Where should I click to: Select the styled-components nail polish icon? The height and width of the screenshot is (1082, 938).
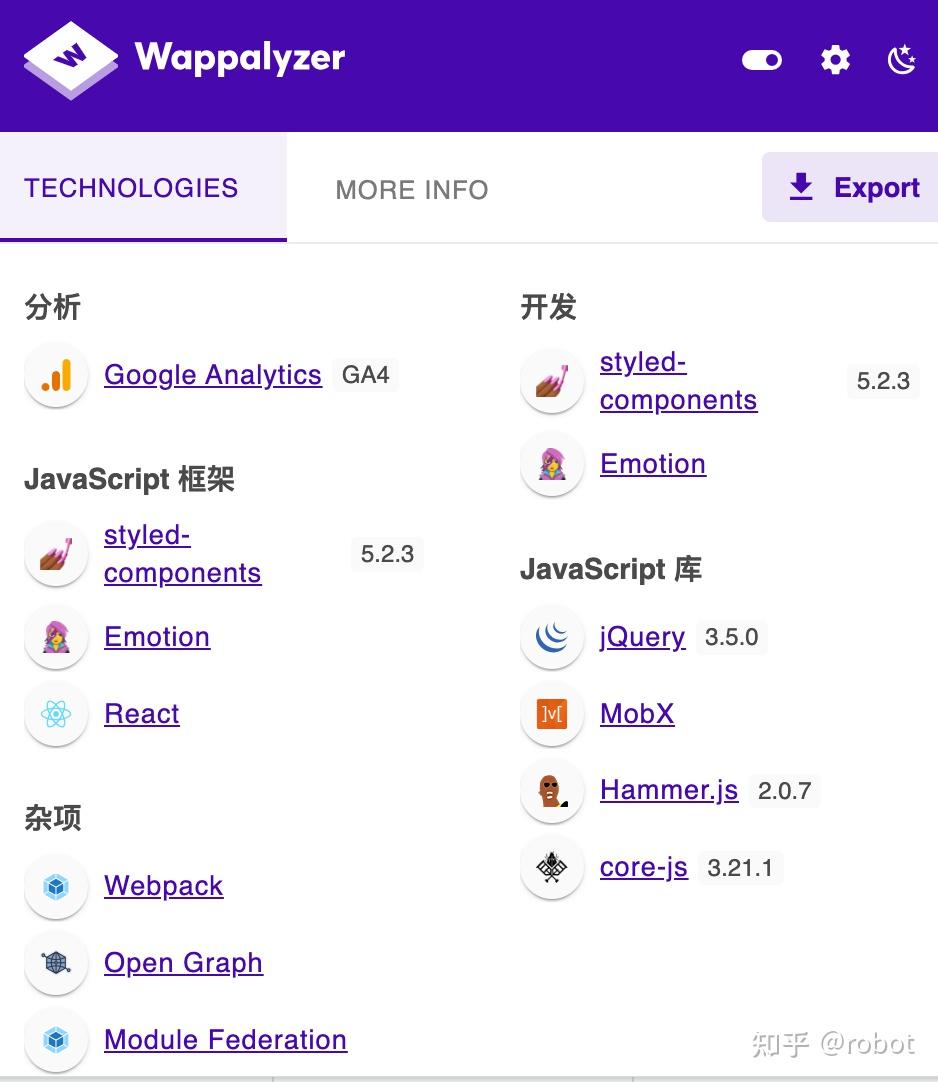[56, 553]
